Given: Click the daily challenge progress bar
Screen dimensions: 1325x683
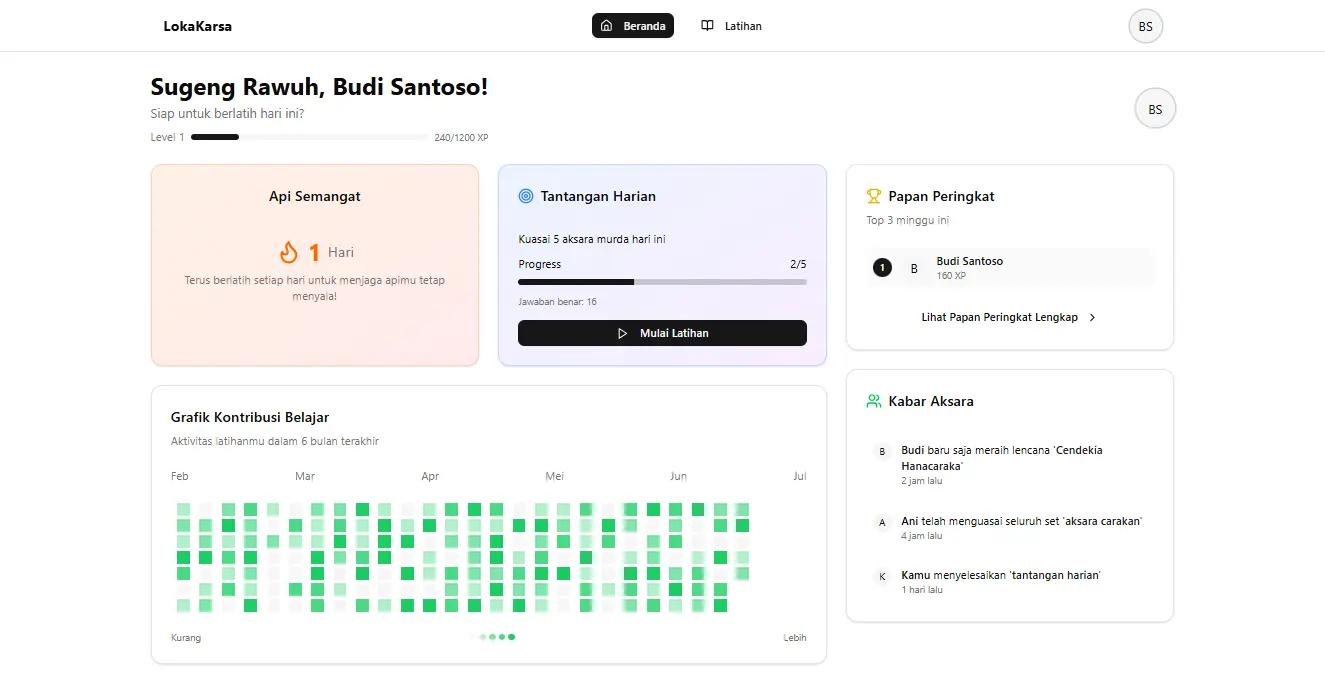Looking at the screenshot, I should click(x=662, y=282).
